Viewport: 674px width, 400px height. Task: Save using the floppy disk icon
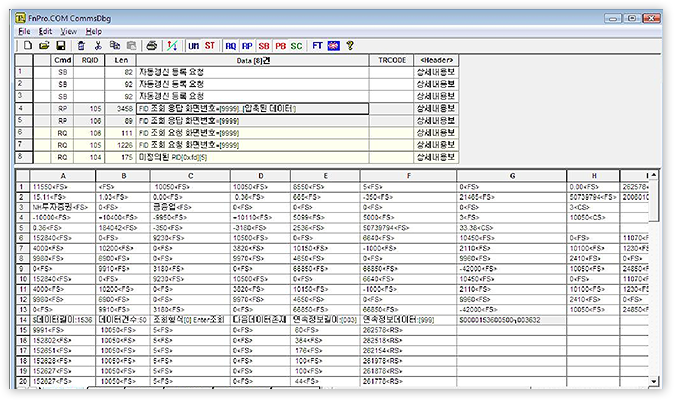pyautogui.click(x=61, y=46)
